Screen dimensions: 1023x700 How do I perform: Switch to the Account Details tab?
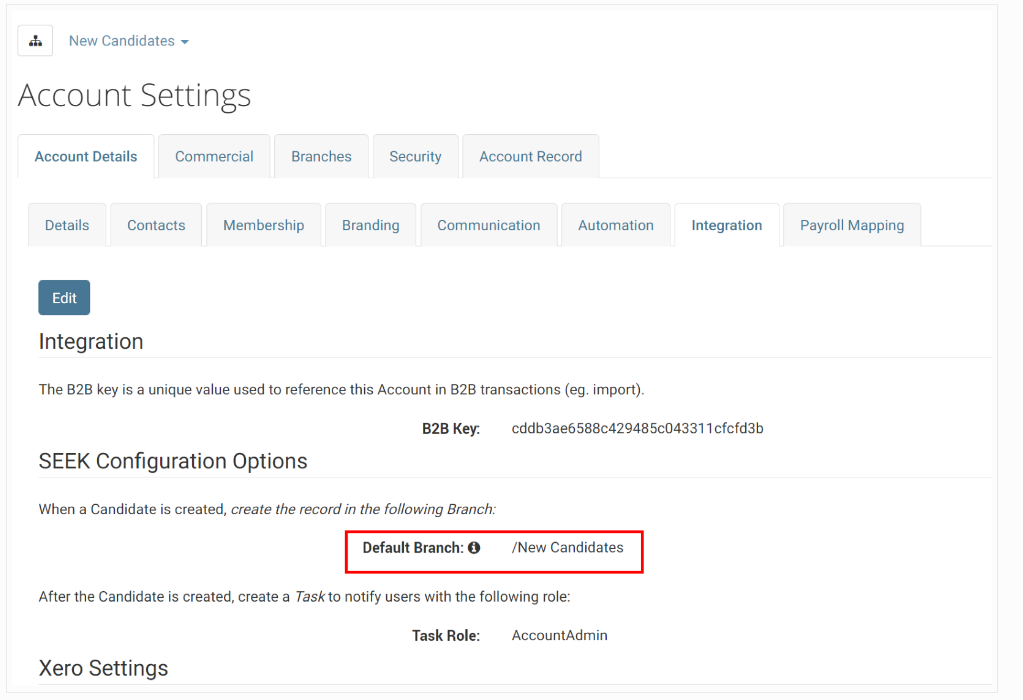point(86,156)
